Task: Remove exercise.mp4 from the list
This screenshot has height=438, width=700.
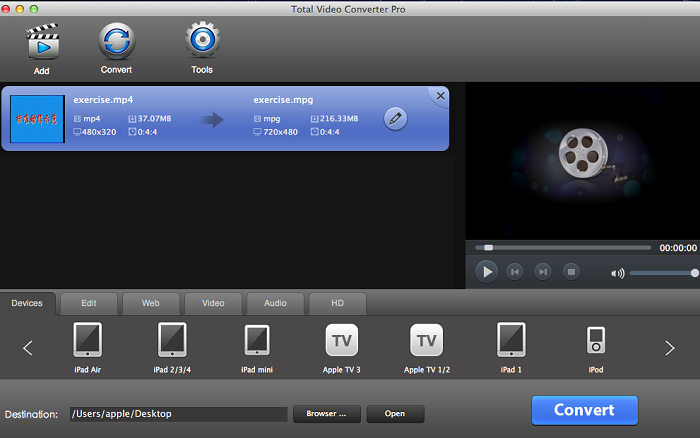Action: point(440,96)
